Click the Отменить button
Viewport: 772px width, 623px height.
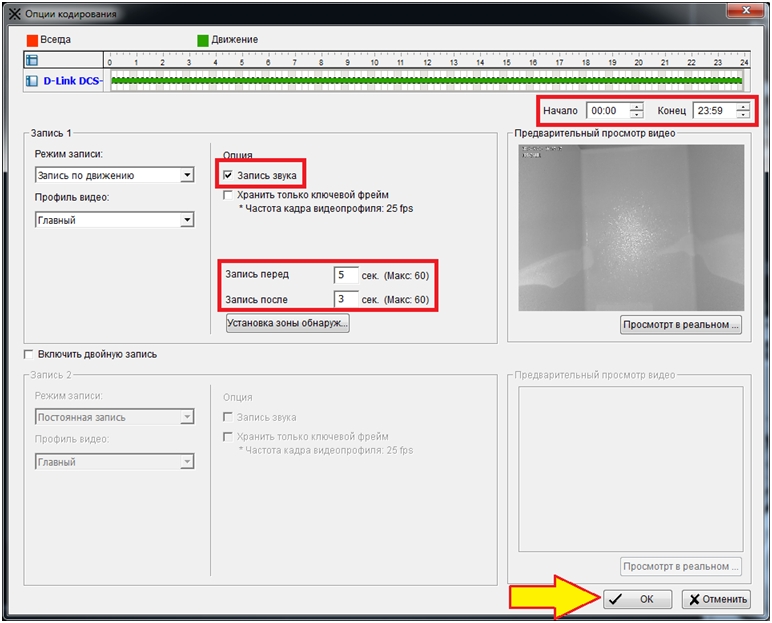(x=716, y=599)
